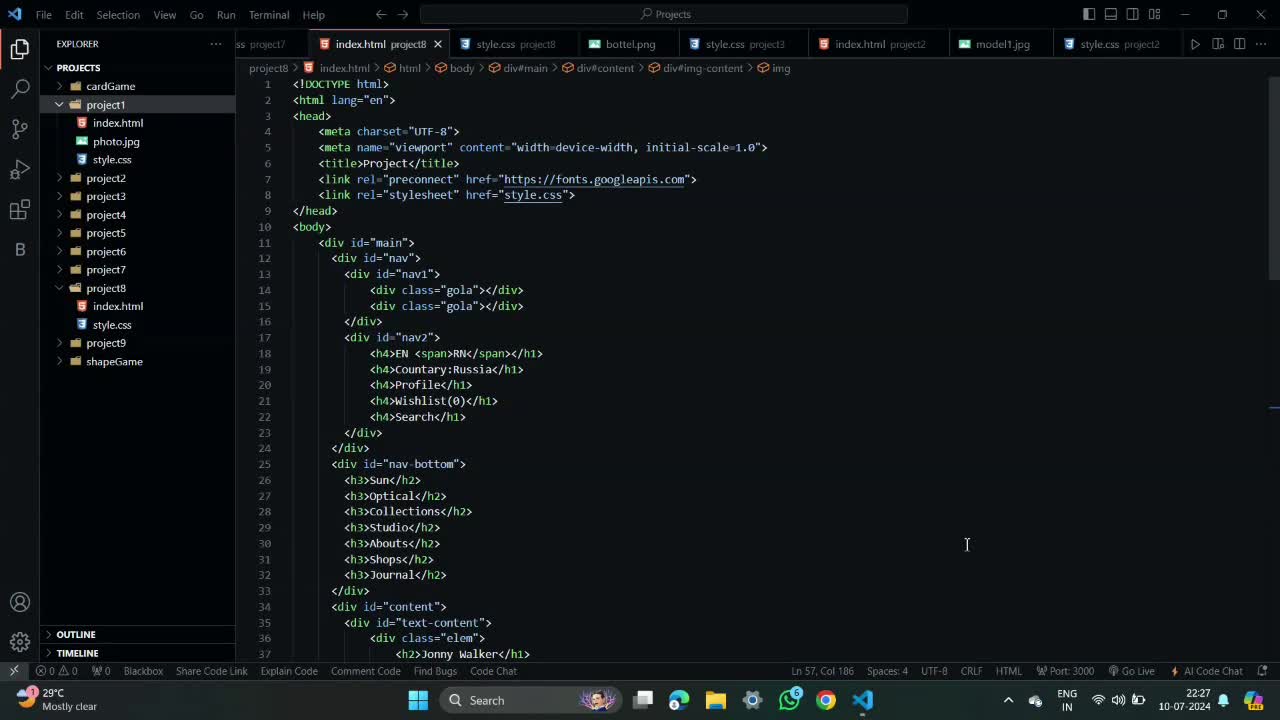Open the Manage gear settings icon

20,642
